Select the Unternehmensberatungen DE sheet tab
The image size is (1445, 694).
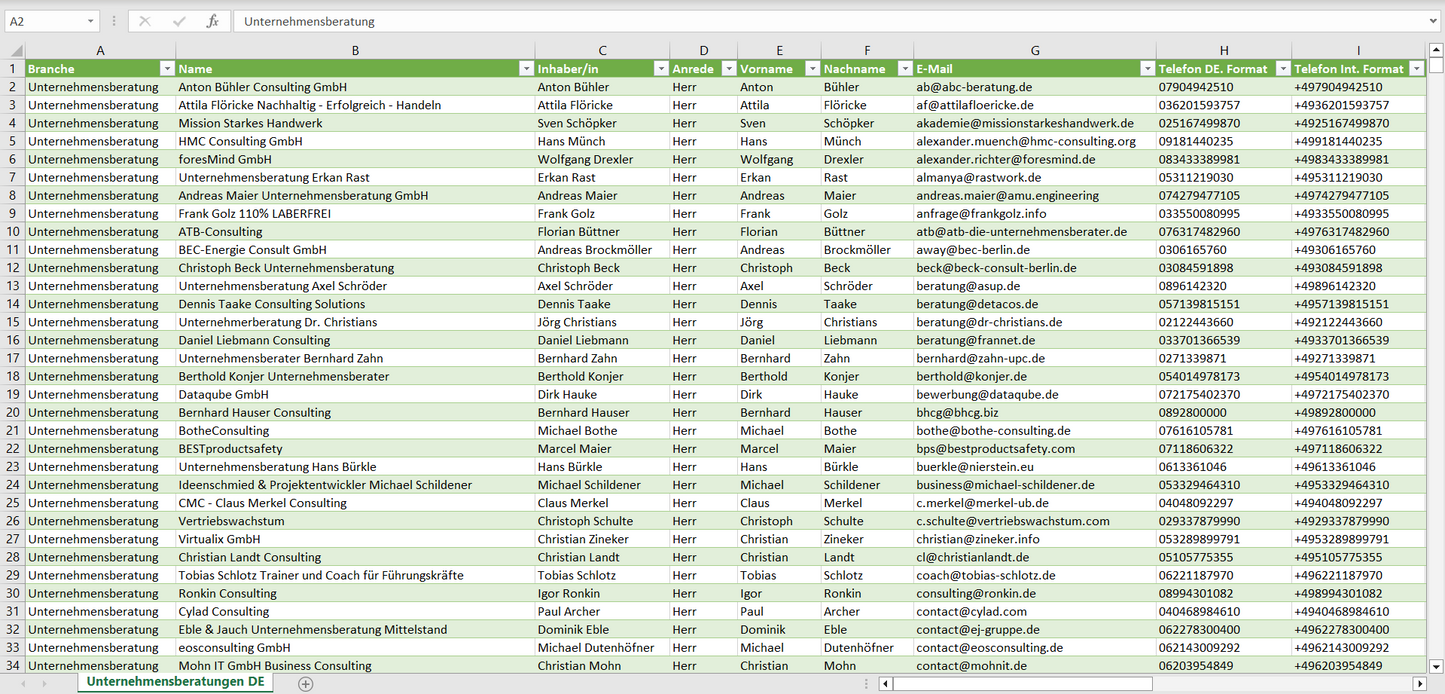(176, 682)
